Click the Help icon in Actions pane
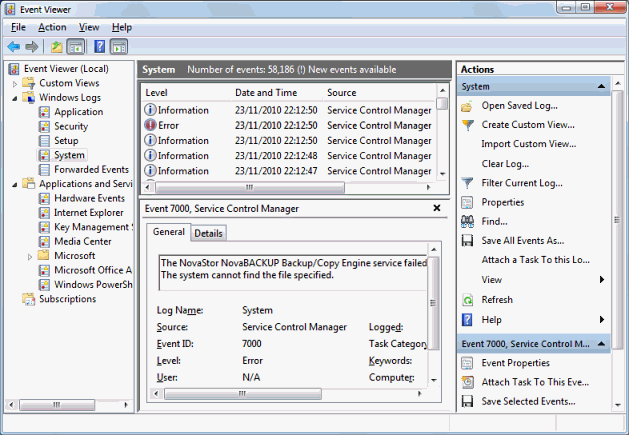 click(467, 320)
